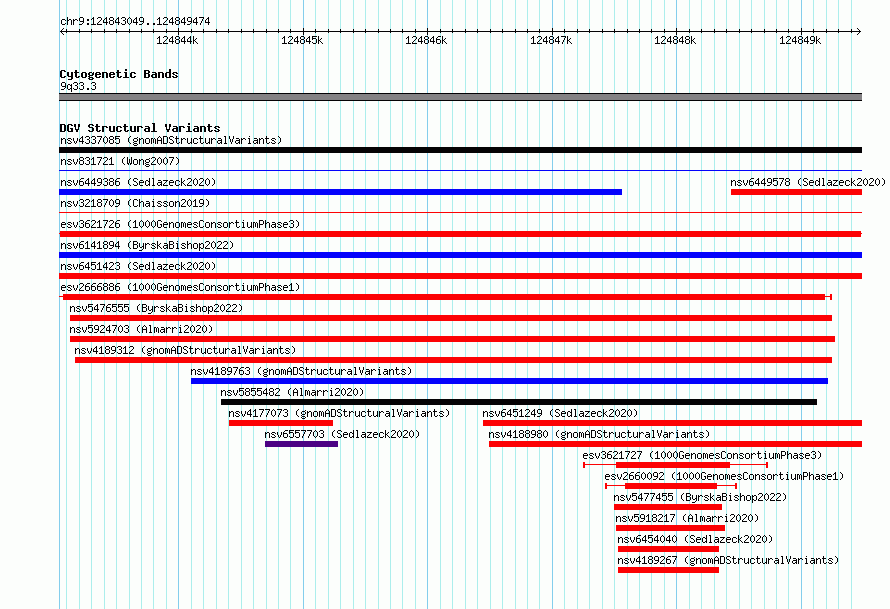Open nsv6451423 (Sedlazeck2020) label

pos(138,266)
